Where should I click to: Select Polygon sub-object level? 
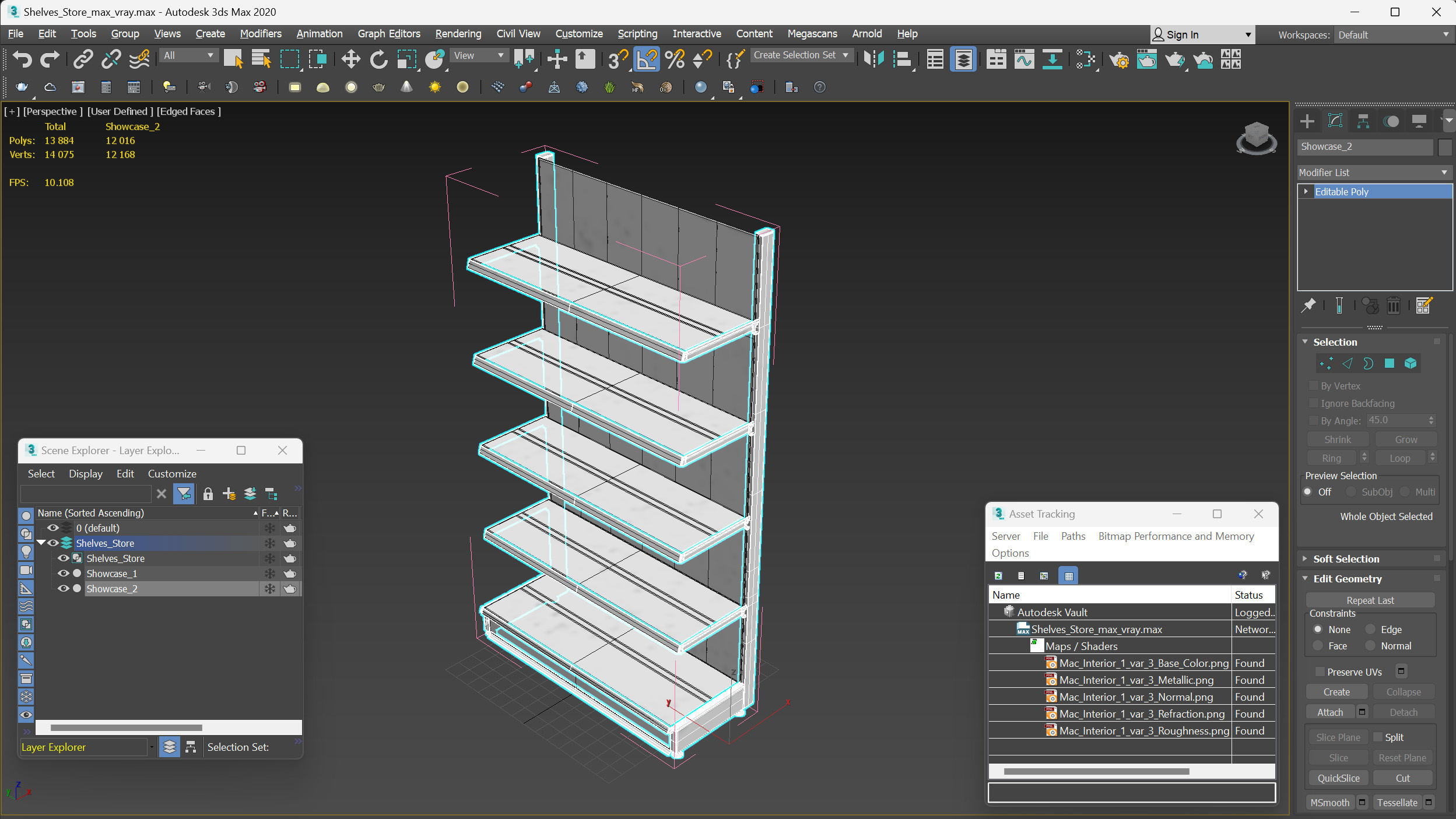(x=1390, y=364)
